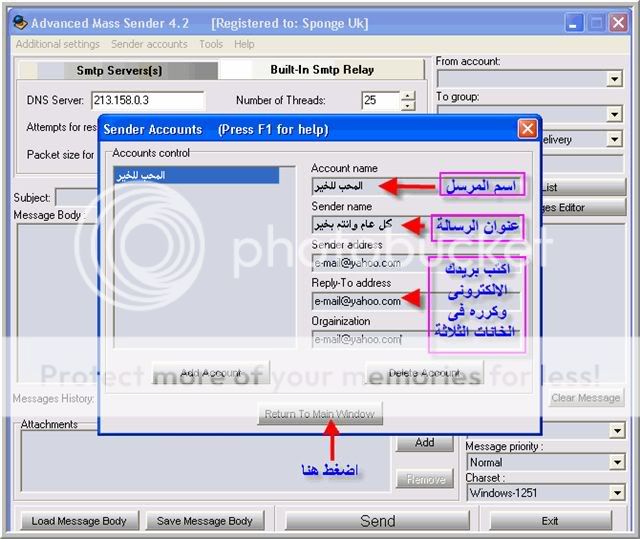Click the Exit button
This screenshot has width=640, height=539.
(550, 521)
